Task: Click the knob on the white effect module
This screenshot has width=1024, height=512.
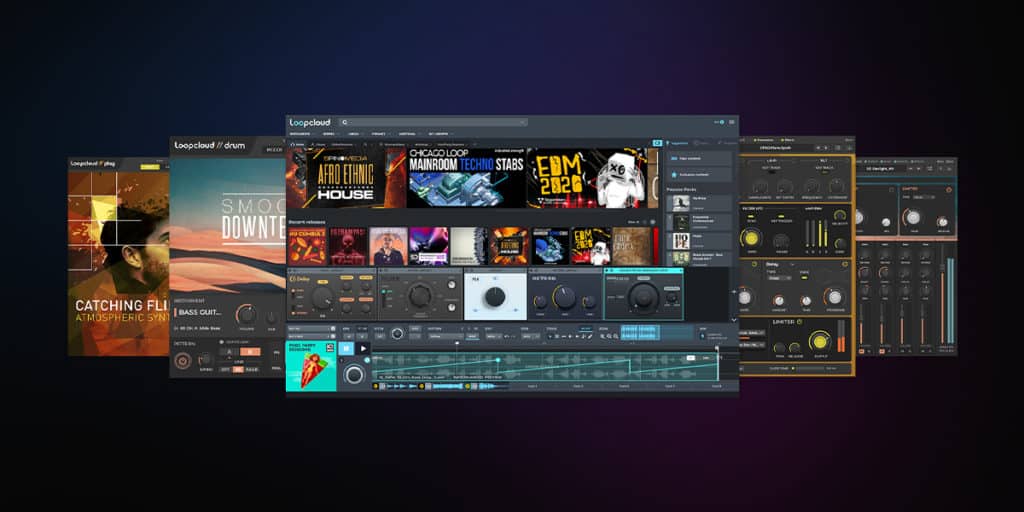Action: [494, 298]
